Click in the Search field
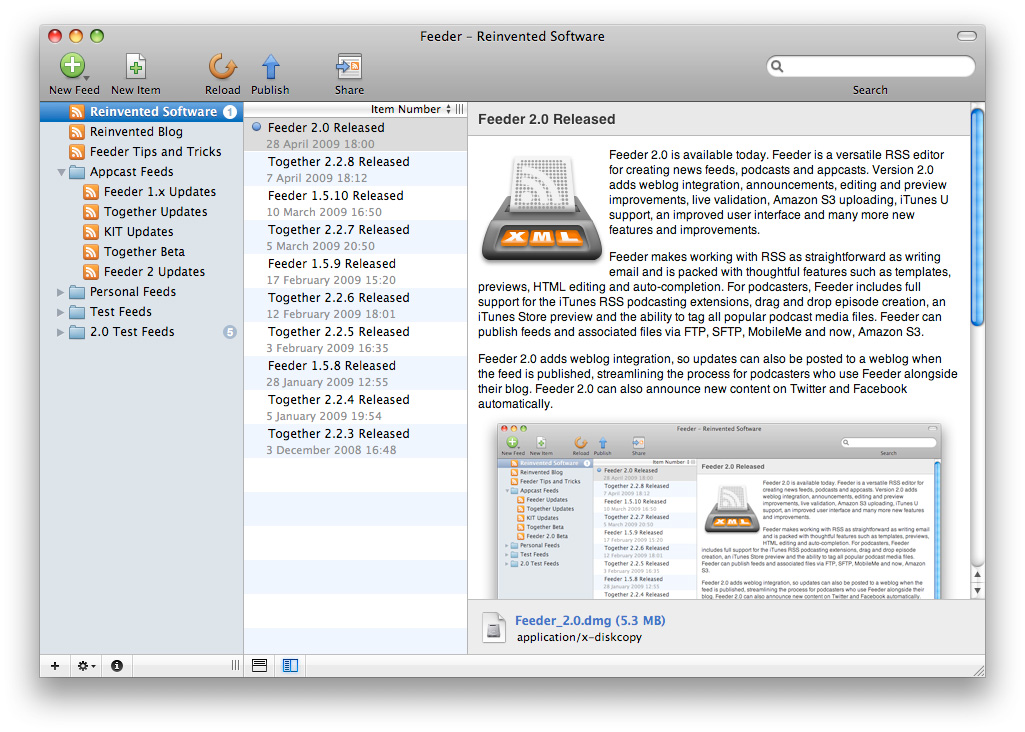Screen dimensions: 1025x732 (x=871, y=66)
